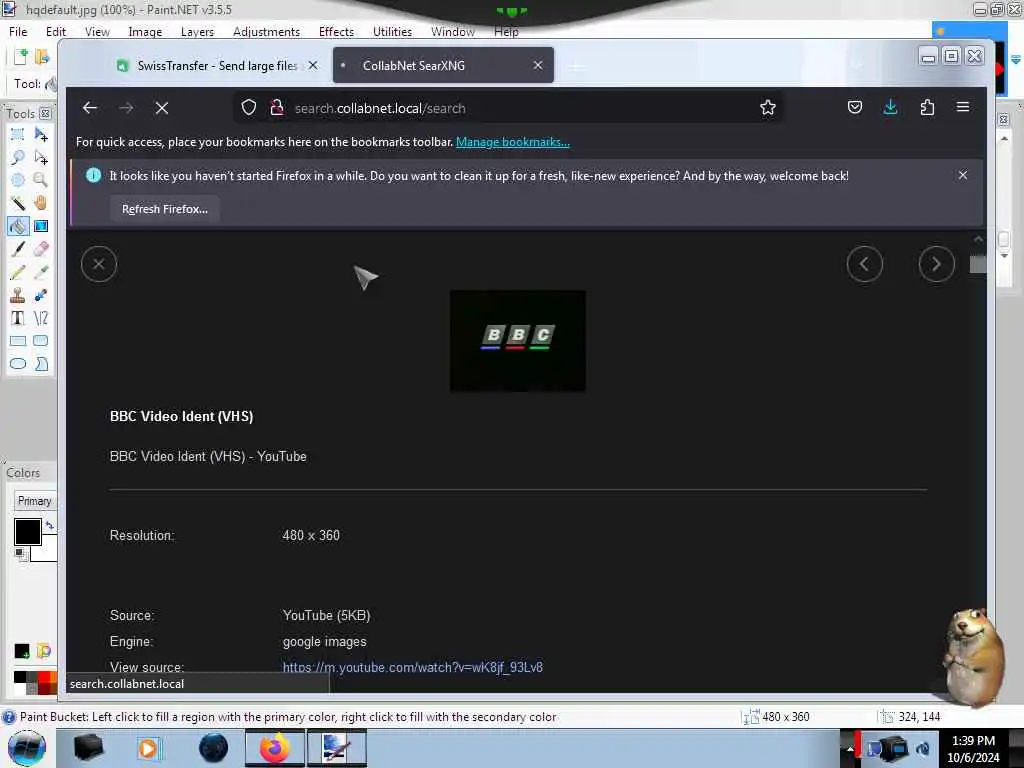
Task: Open the Firefox hamburger menu
Action: click(963, 107)
